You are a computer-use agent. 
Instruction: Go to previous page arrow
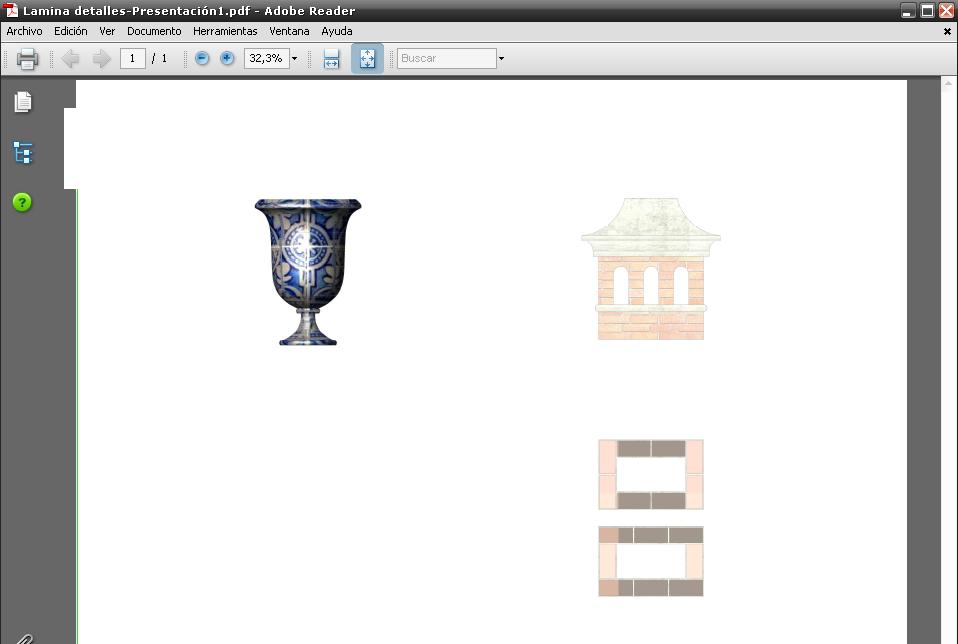(70, 59)
